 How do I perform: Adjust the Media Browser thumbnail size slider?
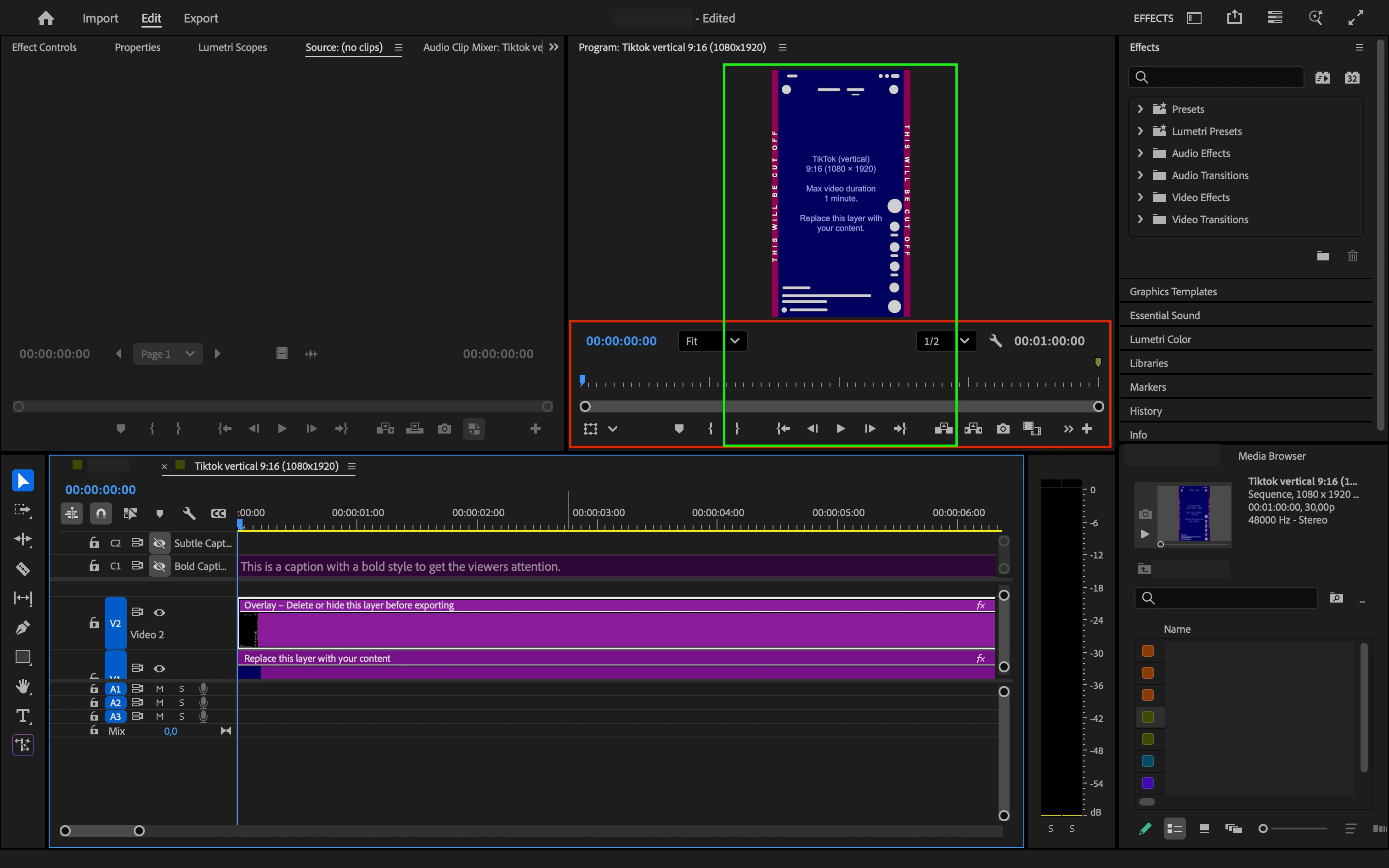coord(1263,829)
